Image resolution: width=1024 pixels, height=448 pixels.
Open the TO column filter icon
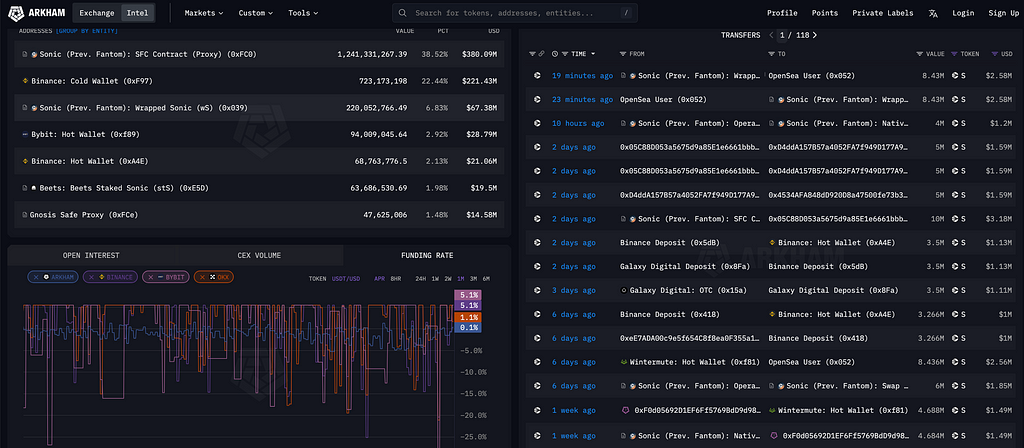(772, 54)
